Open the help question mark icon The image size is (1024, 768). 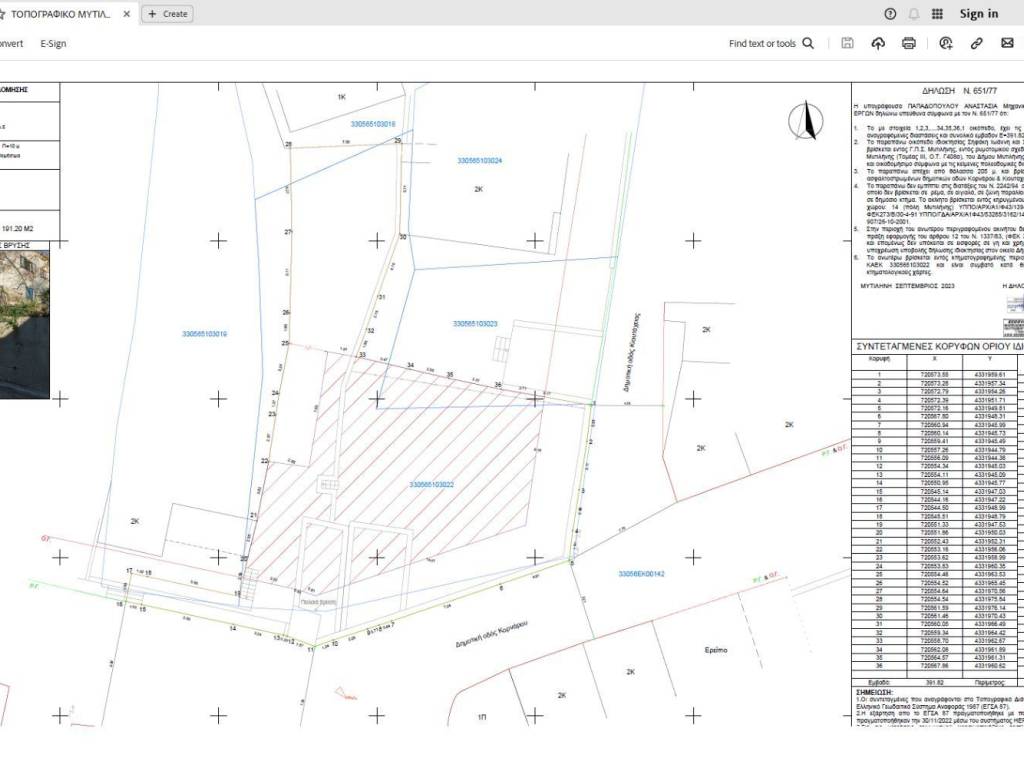(890, 13)
